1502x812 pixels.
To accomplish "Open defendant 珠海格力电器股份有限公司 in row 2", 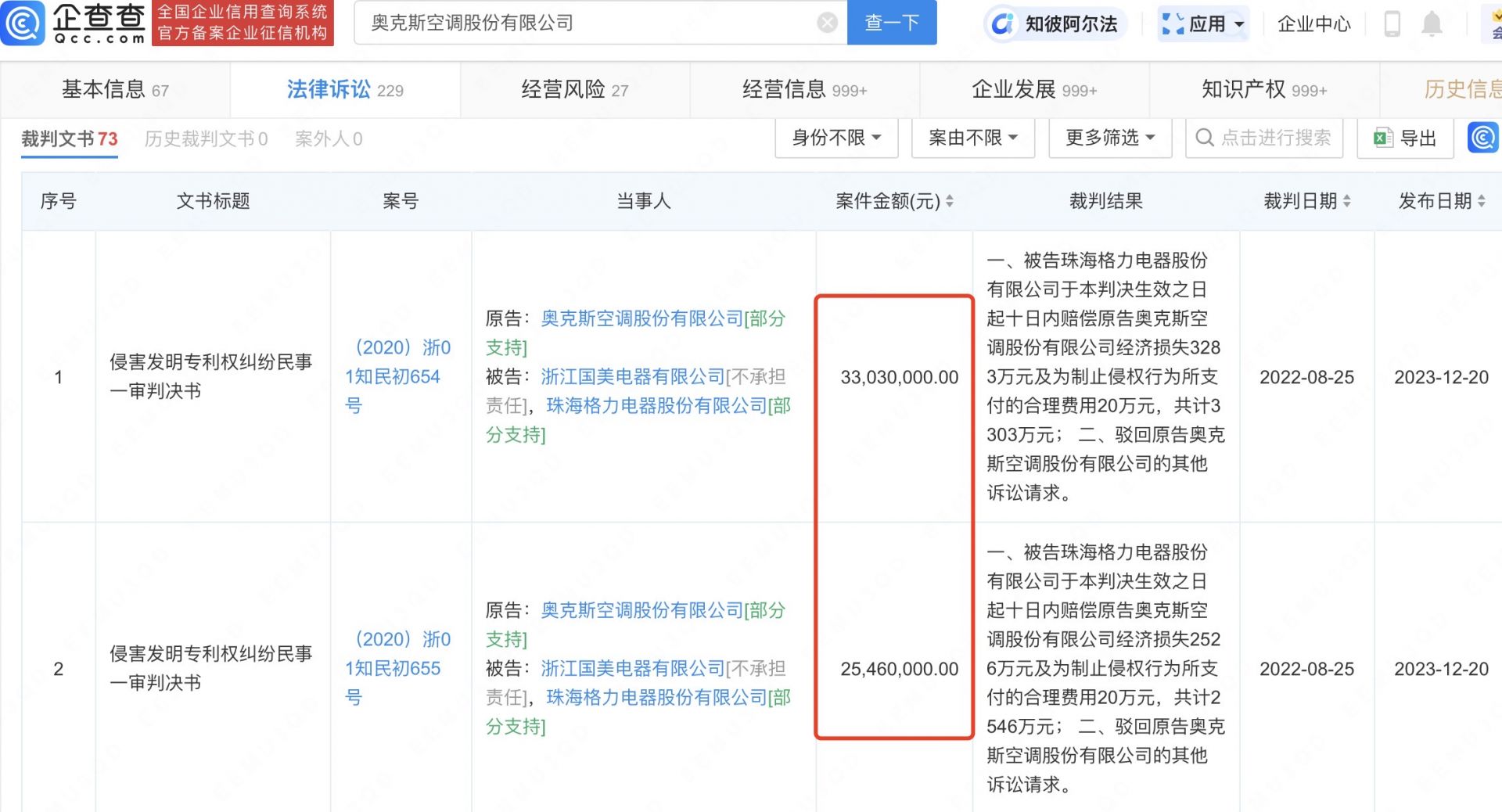I will click(656, 697).
